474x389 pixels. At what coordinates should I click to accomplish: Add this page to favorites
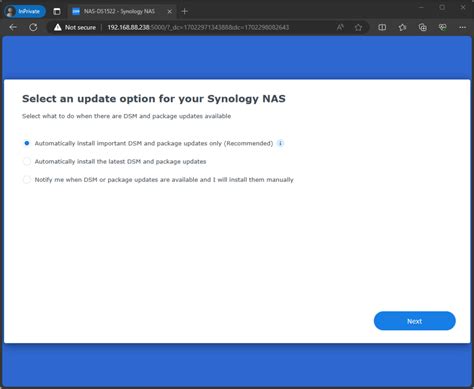pyautogui.click(x=358, y=27)
